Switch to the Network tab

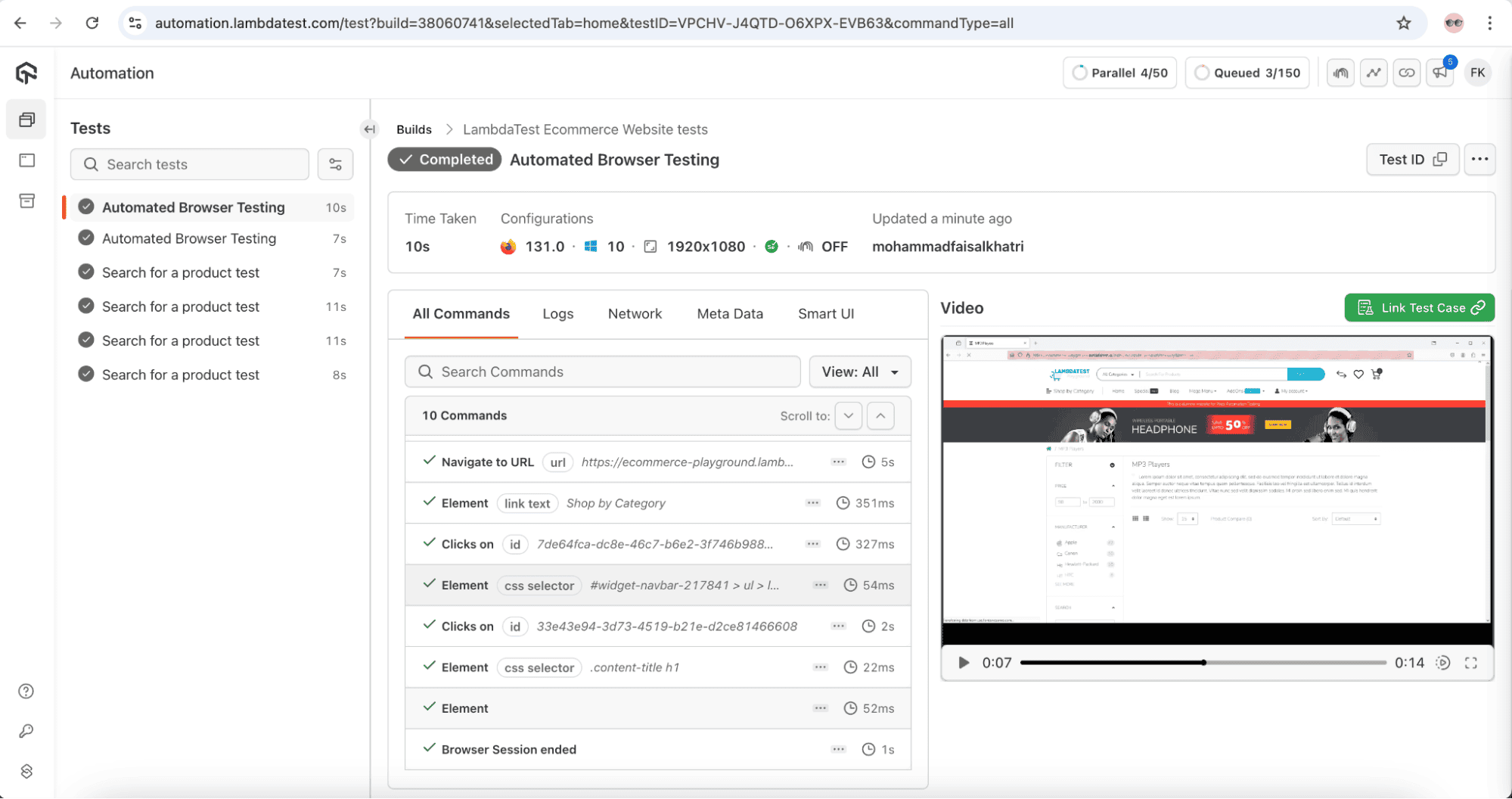tap(635, 314)
